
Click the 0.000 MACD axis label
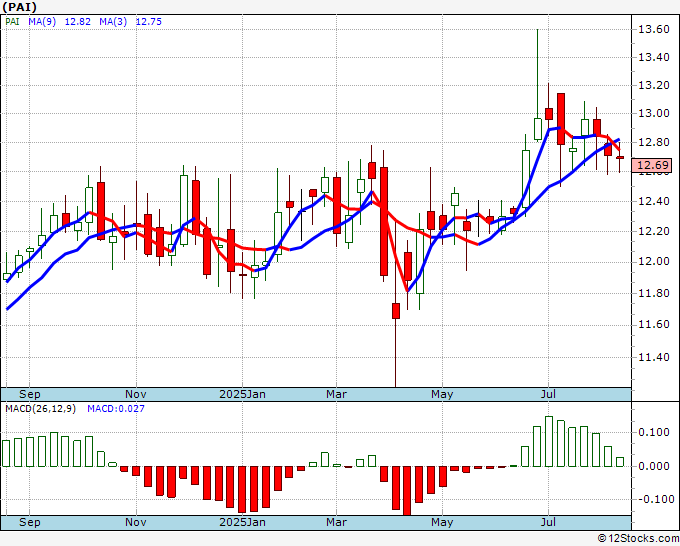pos(654,466)
